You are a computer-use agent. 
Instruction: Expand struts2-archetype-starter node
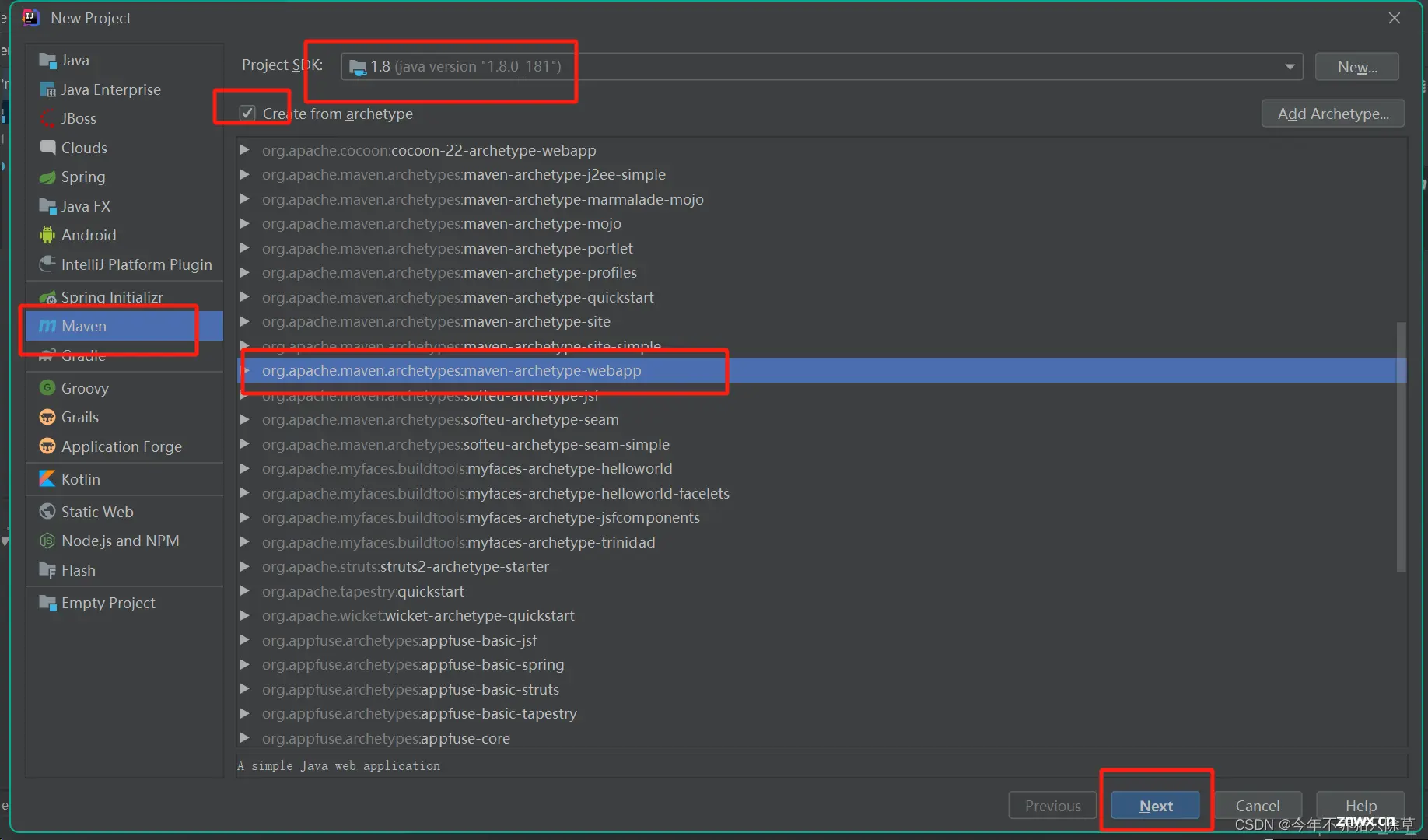click(244, 566)
